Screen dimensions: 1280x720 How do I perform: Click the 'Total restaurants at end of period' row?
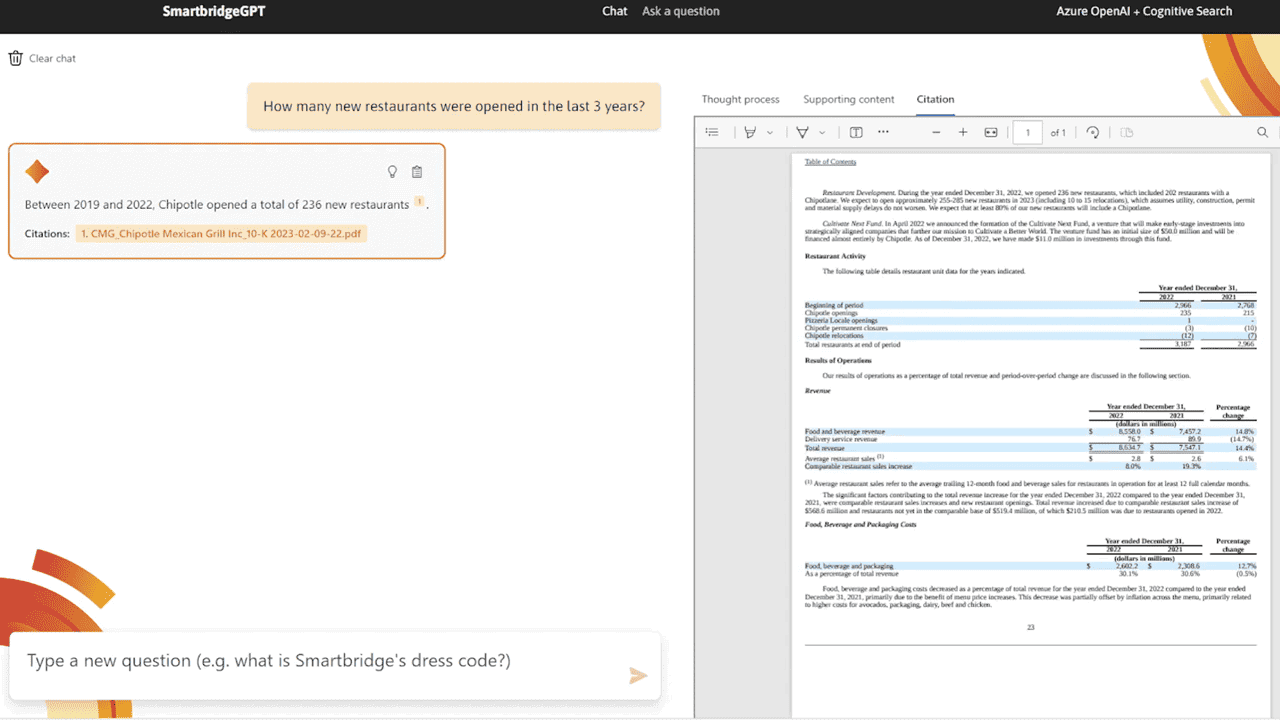(x=1030, y=344)
